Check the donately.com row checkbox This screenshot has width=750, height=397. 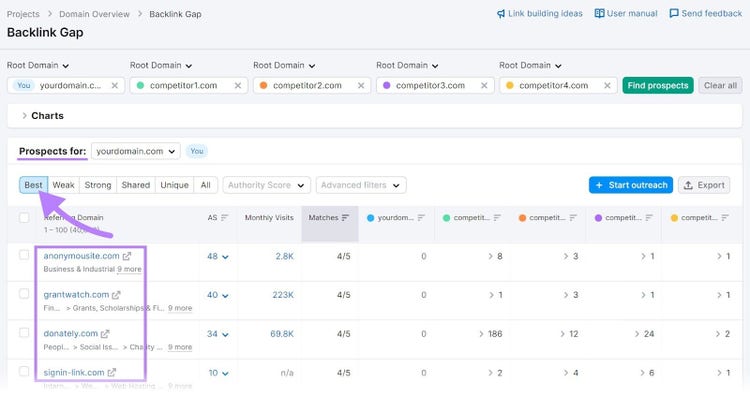[x=24, y=332]
